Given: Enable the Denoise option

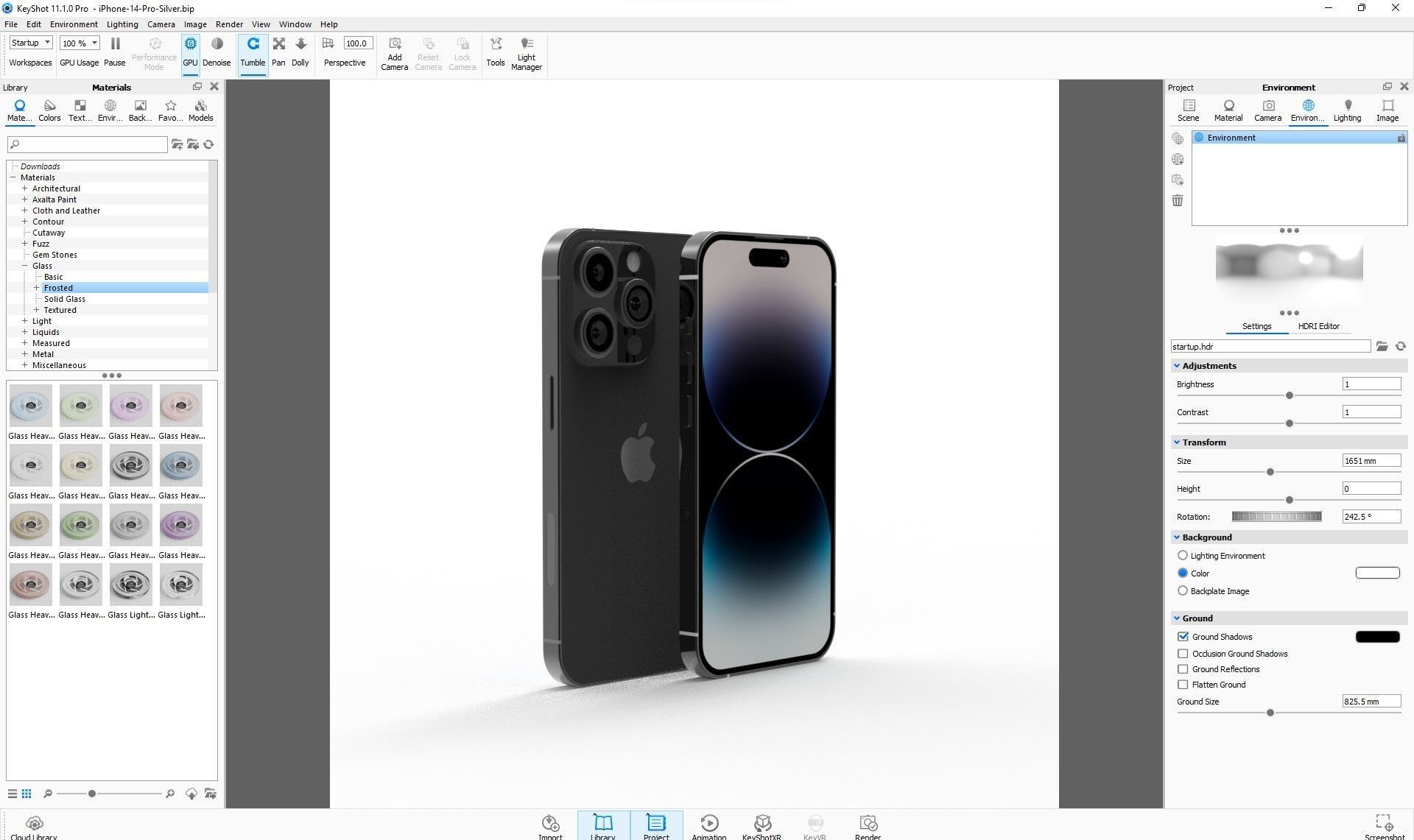Looking at the screenshot, I should [x=217, y=52].
